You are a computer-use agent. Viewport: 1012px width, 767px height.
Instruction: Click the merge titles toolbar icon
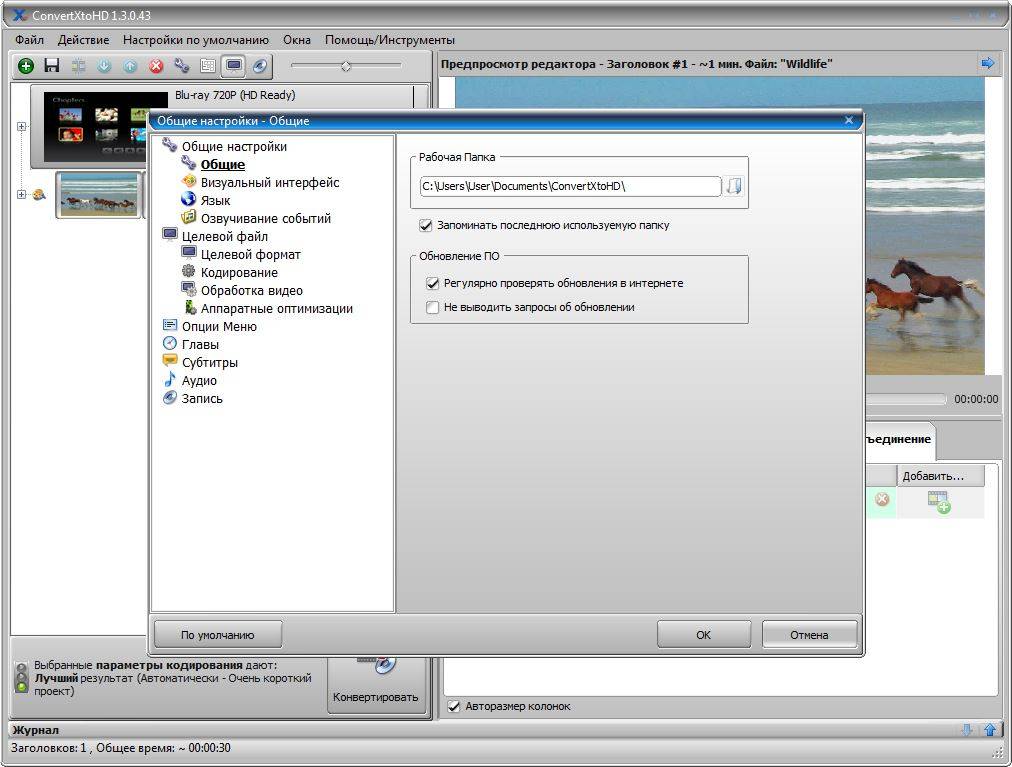pos(78,65)
